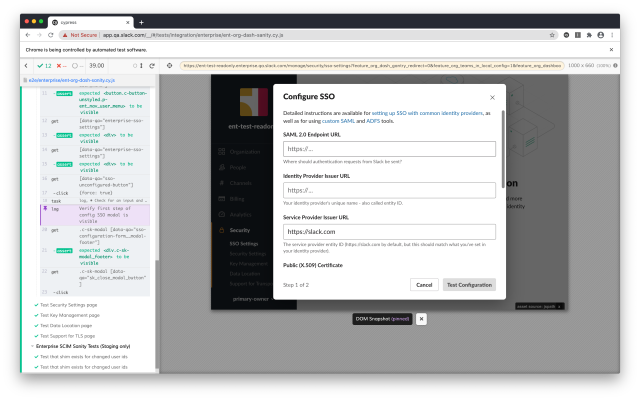Viewport: 640px width, 400px height.
Task: Unpin the DOM snapshot with the X button
Action: pyautogui.click(x=421, y=319)
